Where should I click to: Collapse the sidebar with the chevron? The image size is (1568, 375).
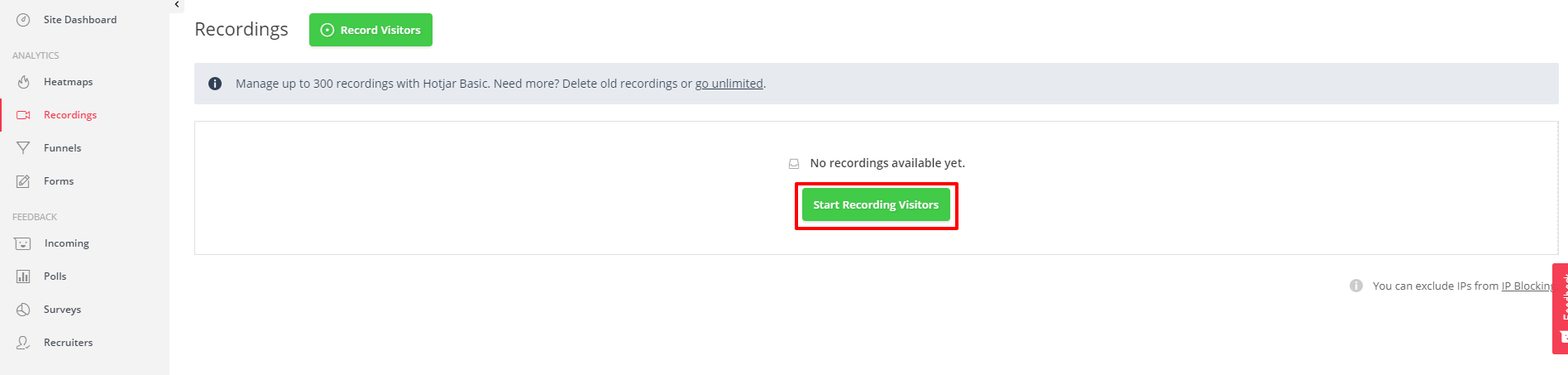[177, 5]
